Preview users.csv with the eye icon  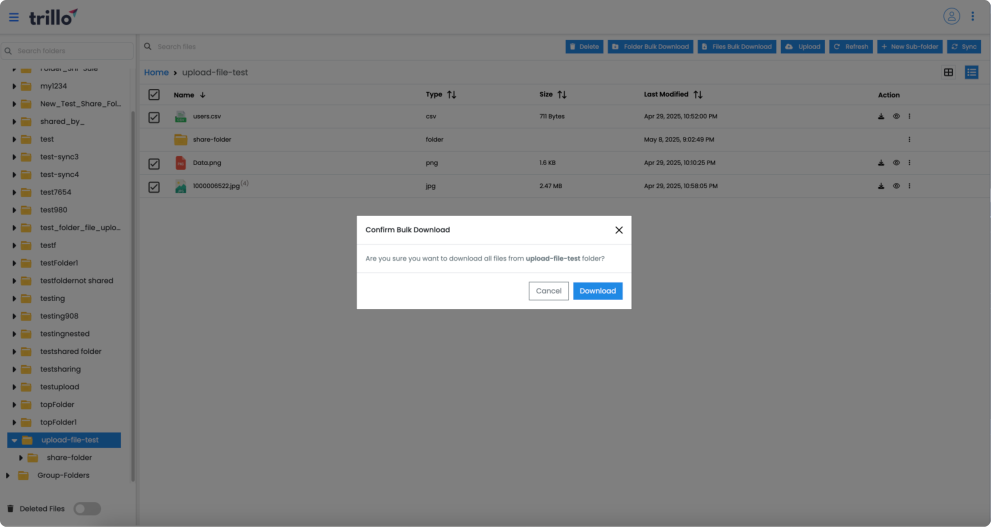[x=896, y=116]
